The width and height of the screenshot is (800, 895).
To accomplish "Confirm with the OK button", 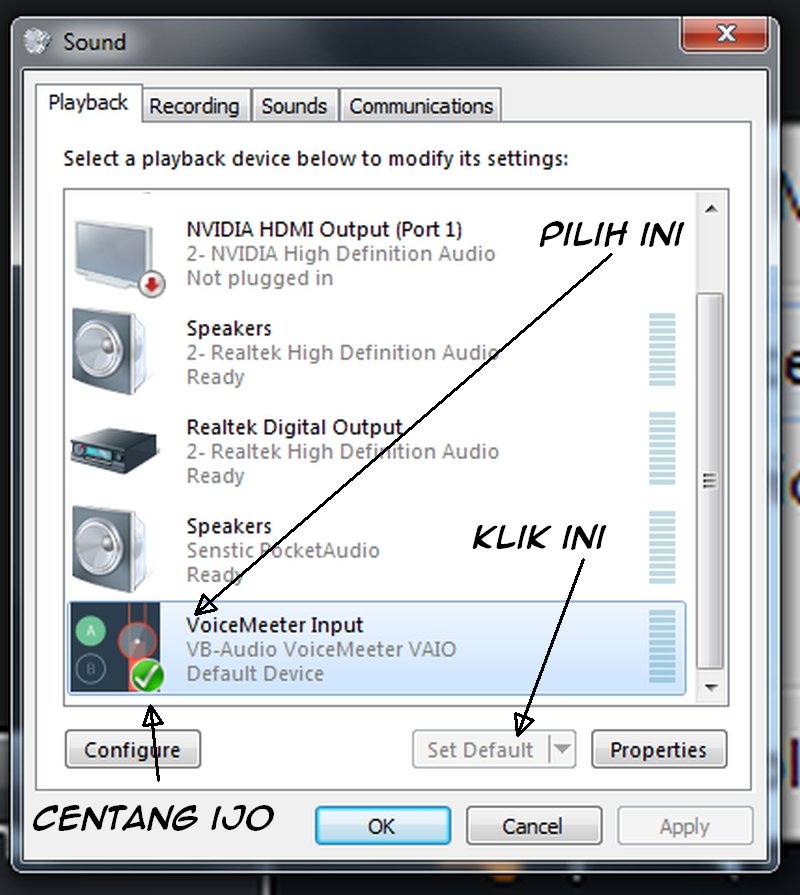I will (x=382, y=826).
